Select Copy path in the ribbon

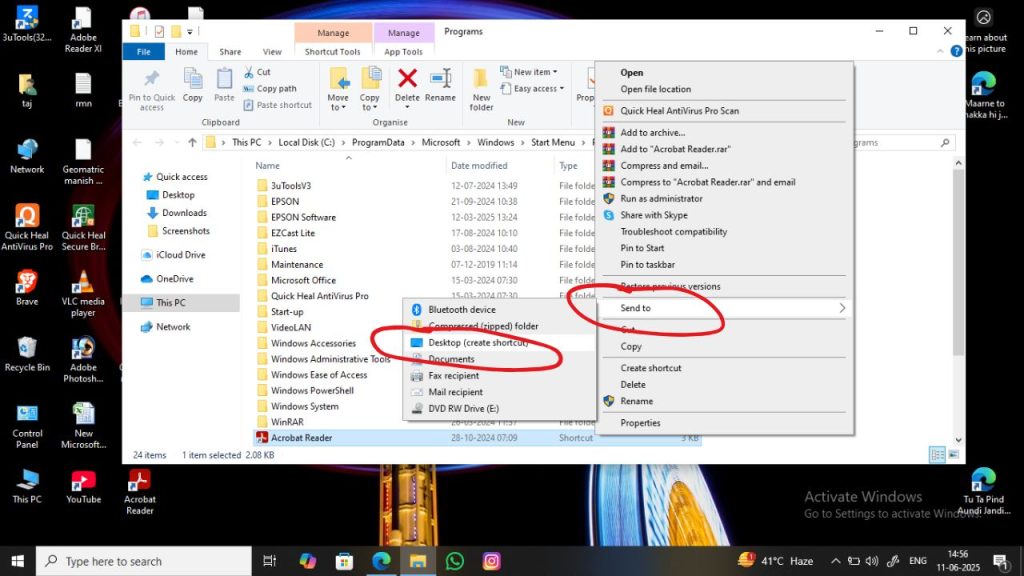click(270, 88)
